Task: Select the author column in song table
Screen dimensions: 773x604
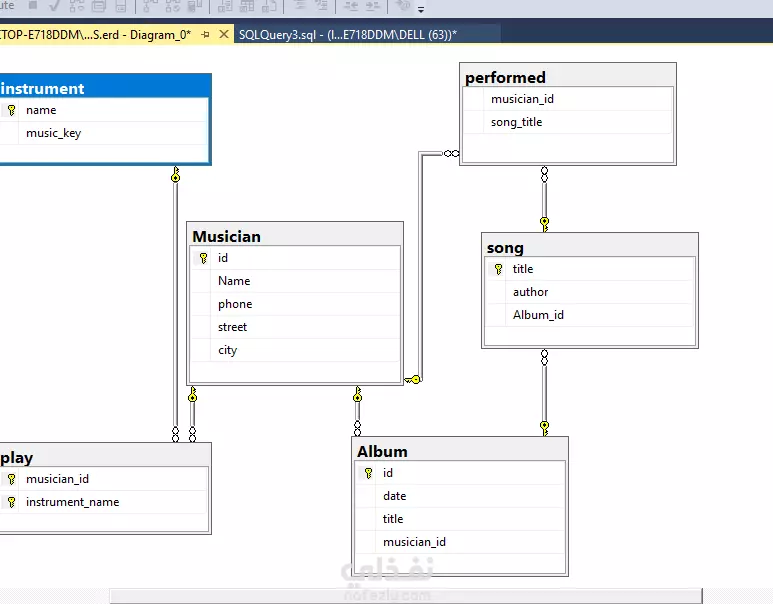Action: pyautogui.click(x=590, y=292)
